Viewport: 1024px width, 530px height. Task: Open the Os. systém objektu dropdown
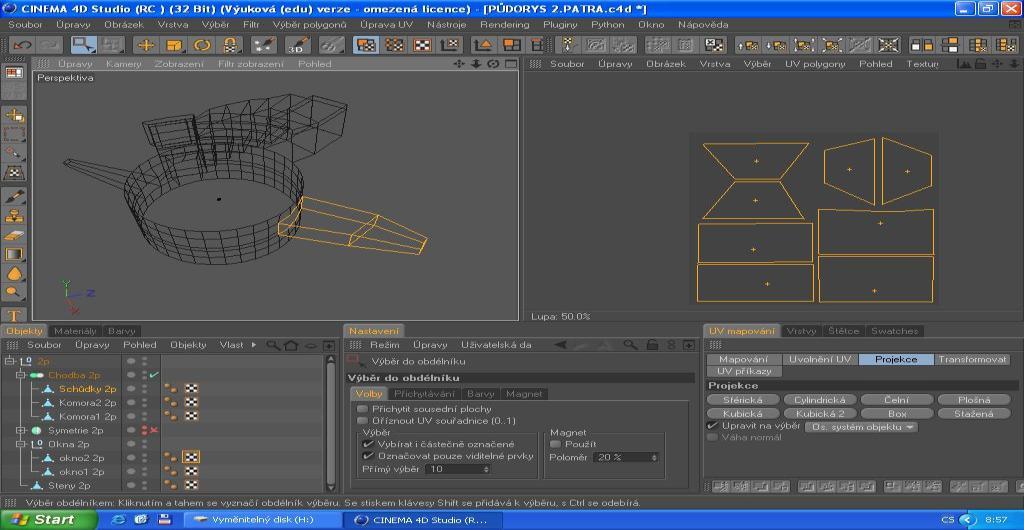tap(861, 427)
